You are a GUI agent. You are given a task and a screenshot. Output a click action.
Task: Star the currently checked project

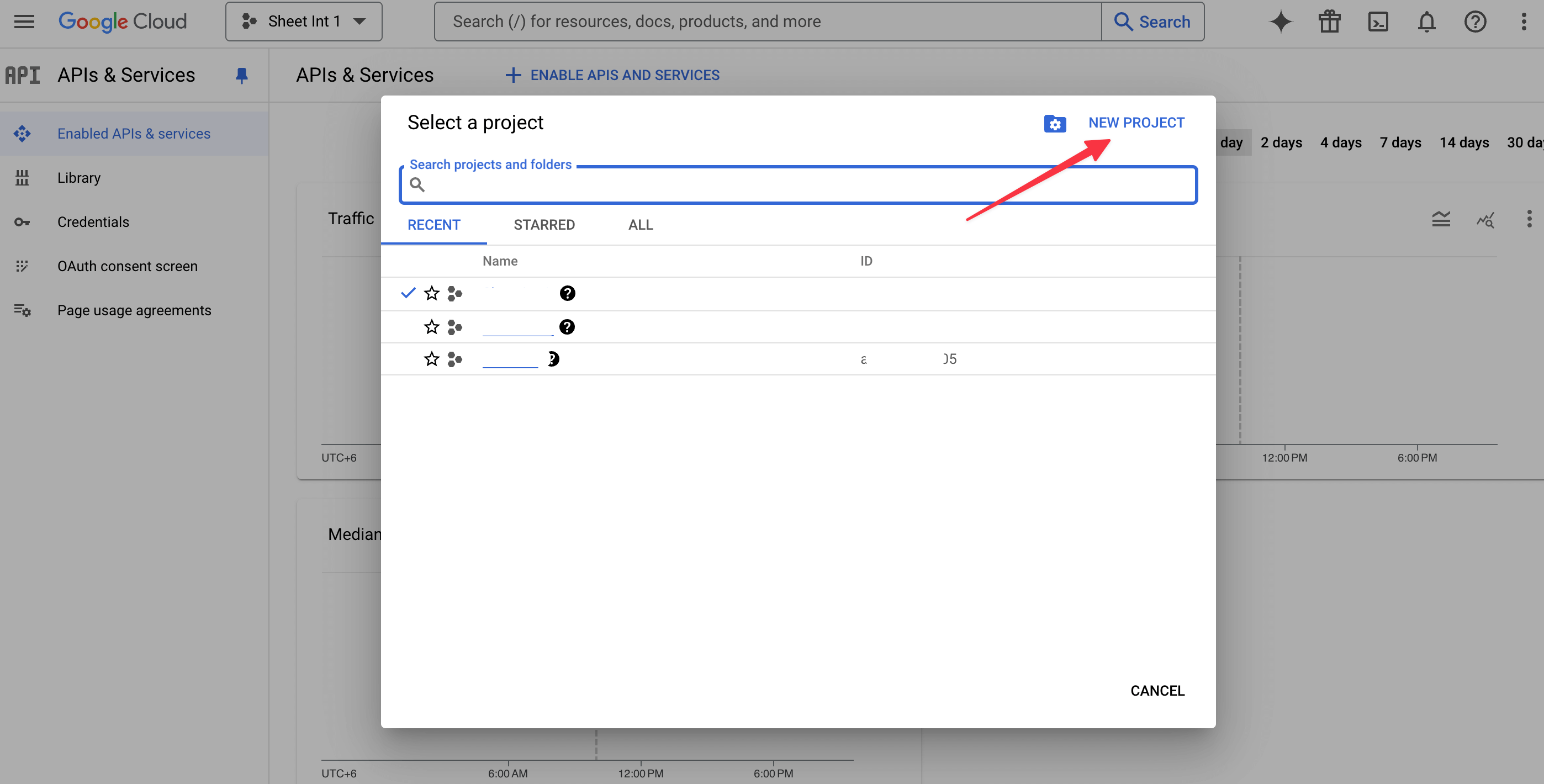coord(431,294)
